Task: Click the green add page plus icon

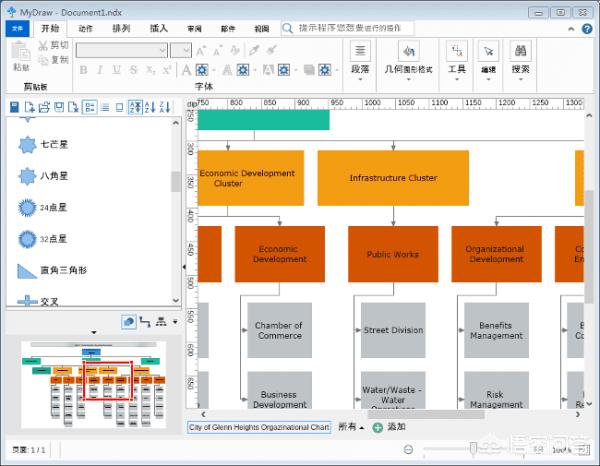Action: (x=378, y=427)
